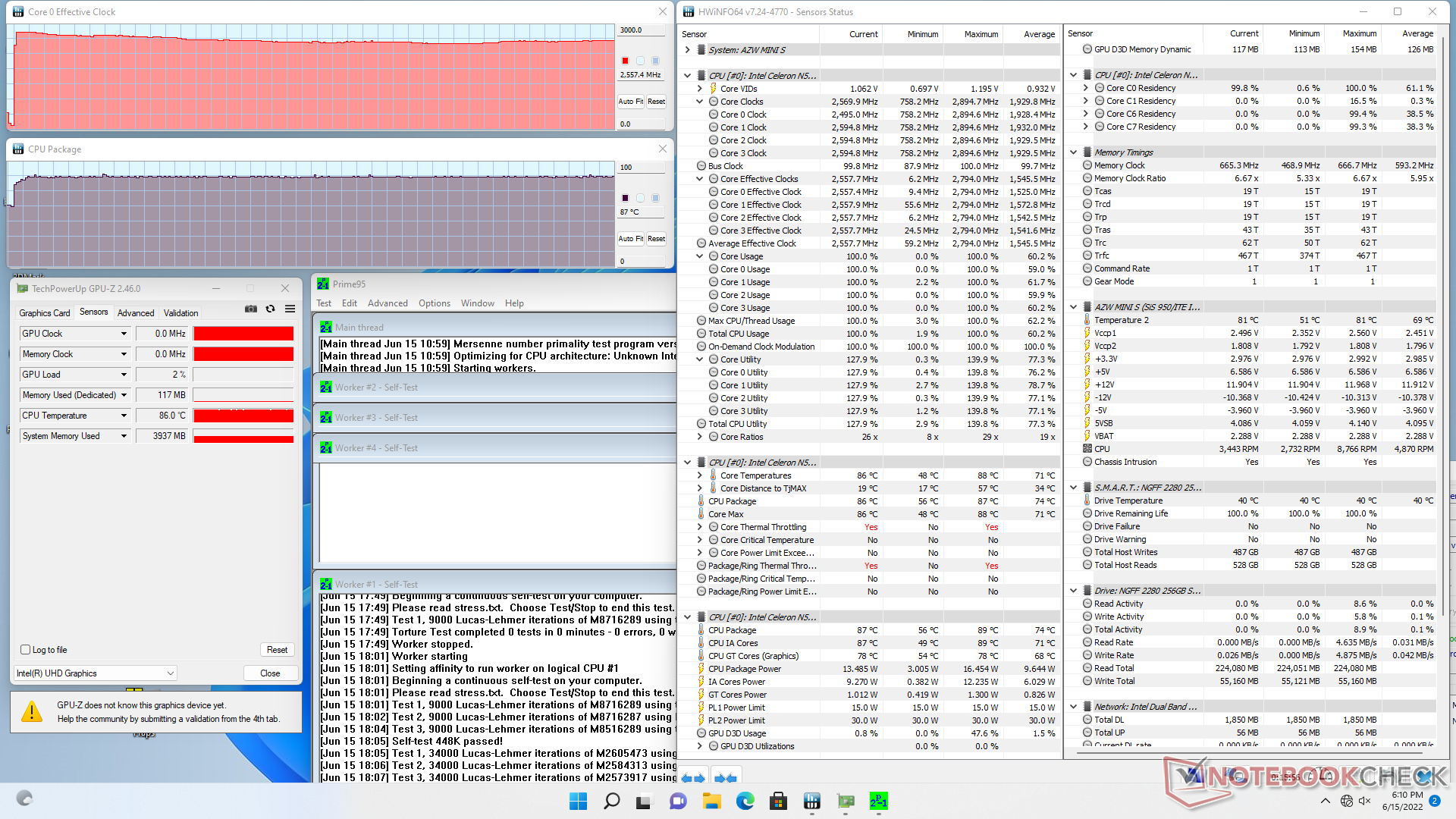Expand the Core VIDs tree node

point(699,89)
